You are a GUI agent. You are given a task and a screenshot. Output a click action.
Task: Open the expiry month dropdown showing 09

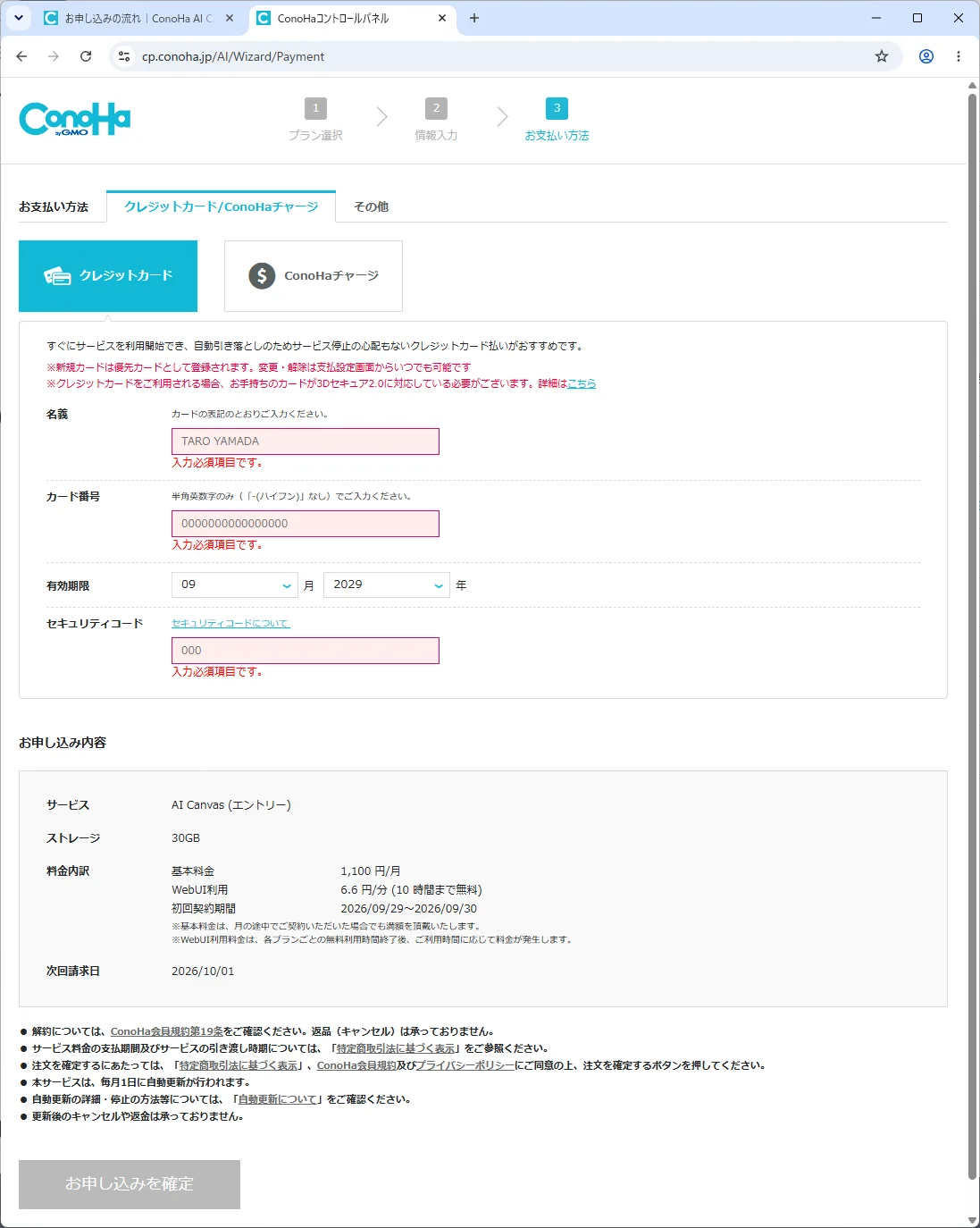(235, 585)
